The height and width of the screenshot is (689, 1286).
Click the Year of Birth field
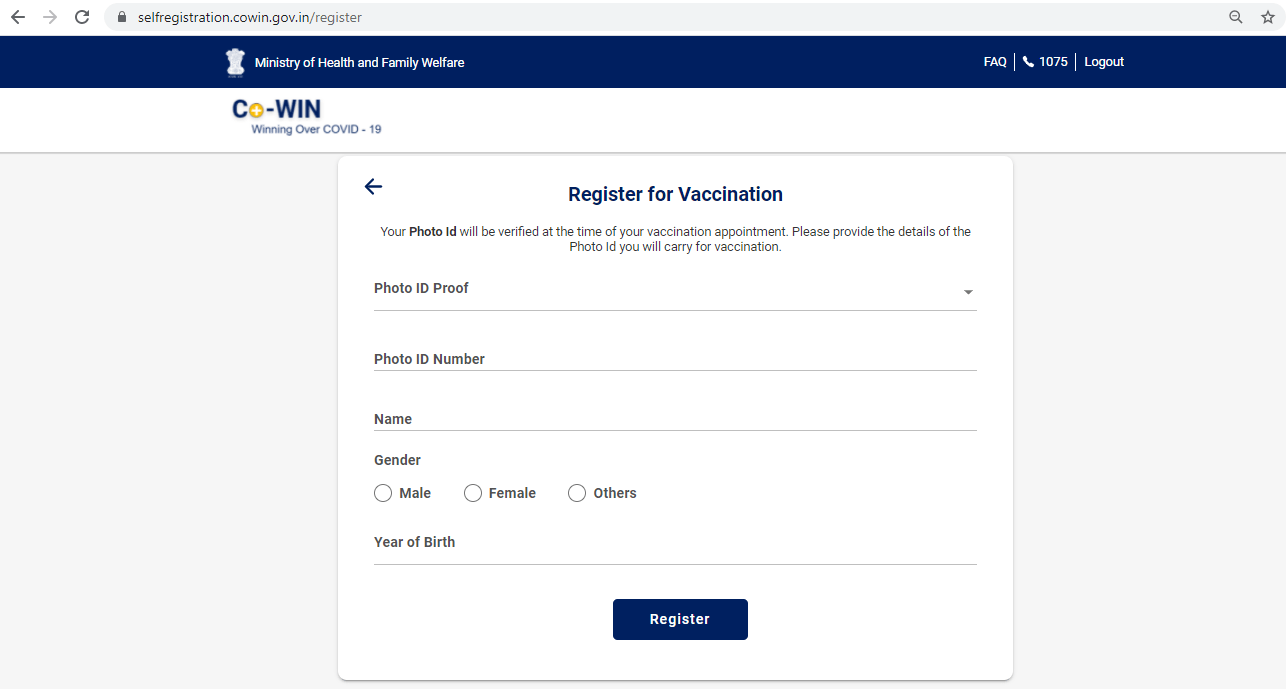pos(675,543)
